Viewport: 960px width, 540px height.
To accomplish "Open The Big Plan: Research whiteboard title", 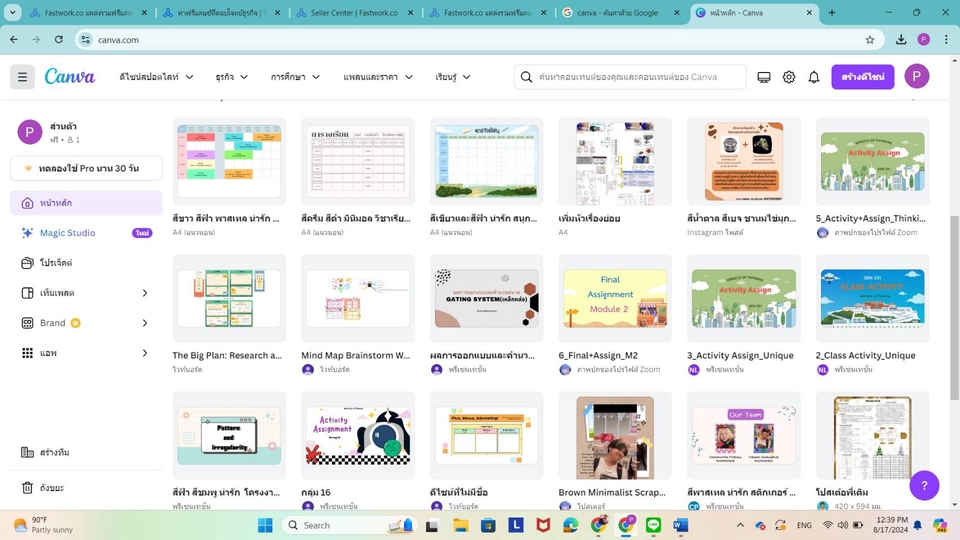I will click(x=227, y=355).
